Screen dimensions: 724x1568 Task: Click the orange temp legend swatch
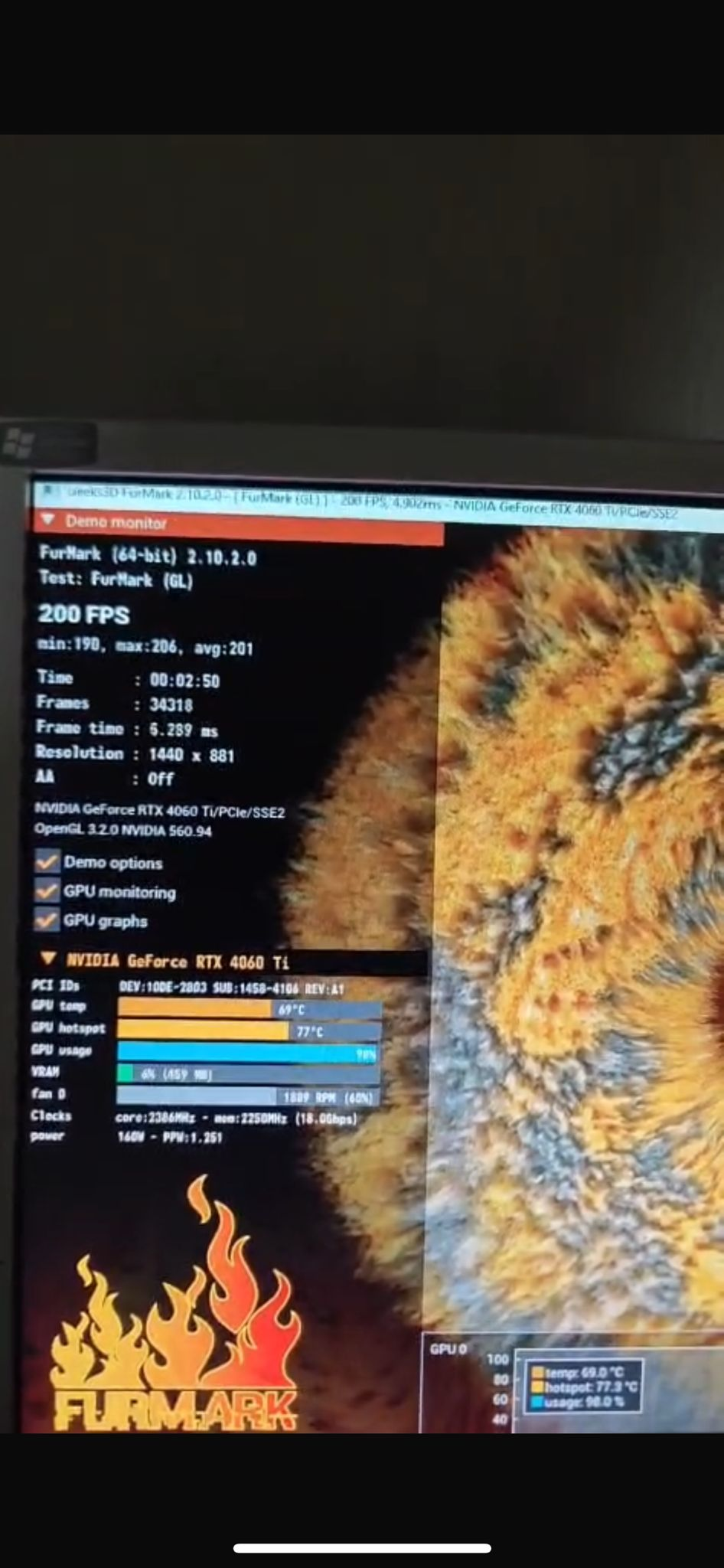coord(538,1372)
